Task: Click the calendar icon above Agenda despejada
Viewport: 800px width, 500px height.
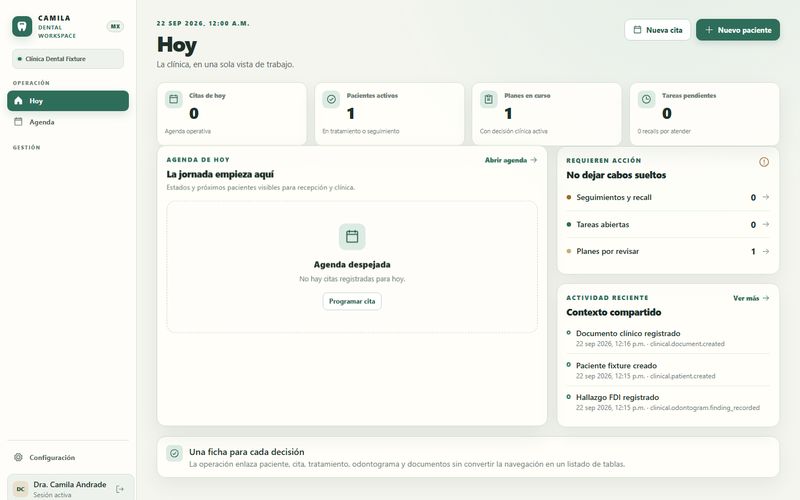Action: point(352,237)
